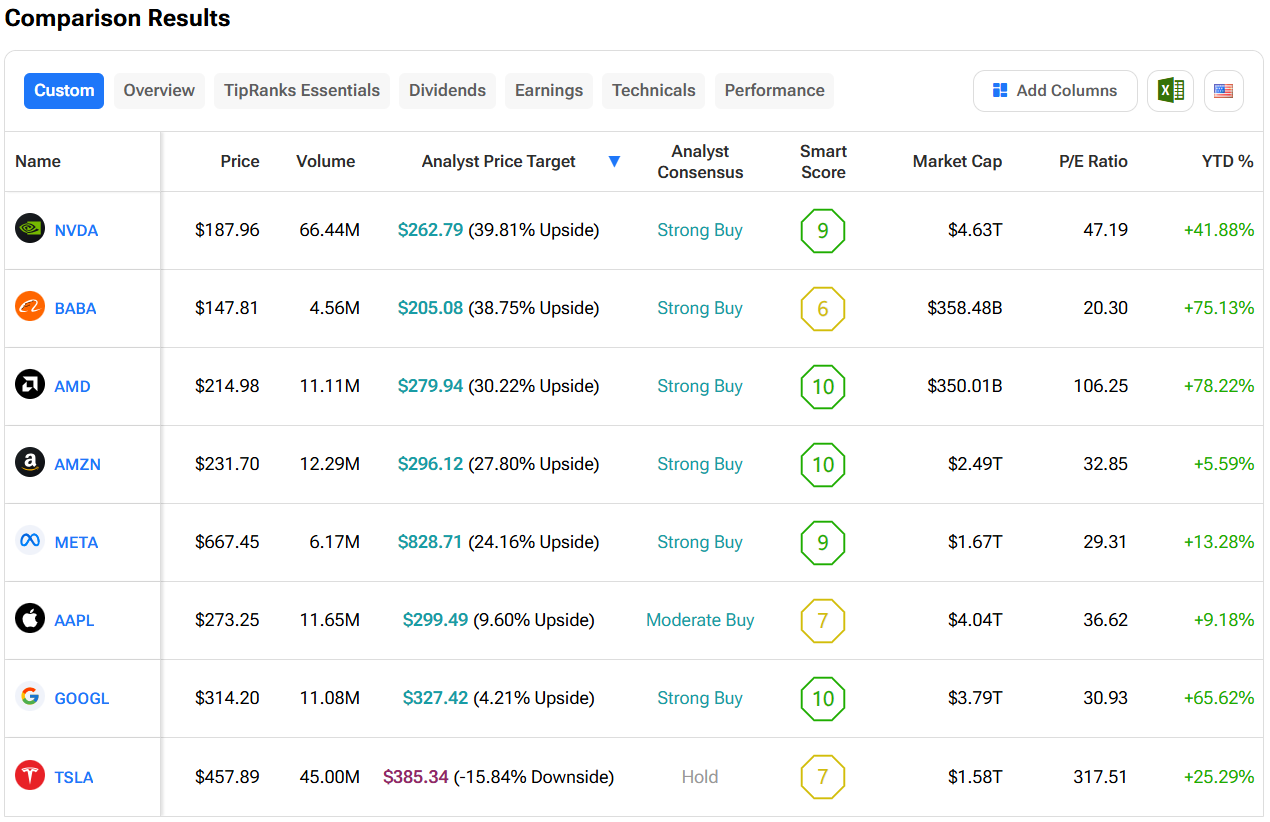1270x822 pixels.
Task: Toggle sort arrow on Analyst Price Target
Action: coord(614,162)
